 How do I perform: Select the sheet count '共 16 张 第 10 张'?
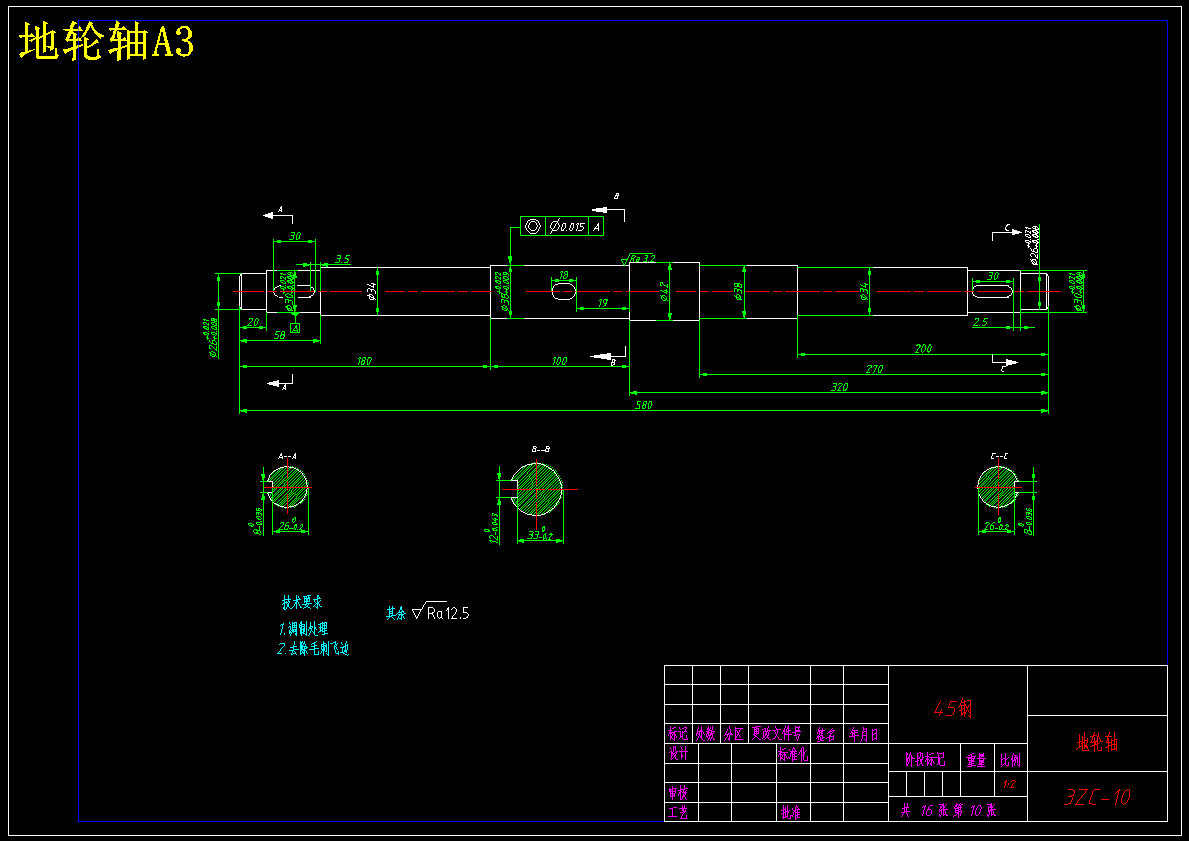pos(949,811)
